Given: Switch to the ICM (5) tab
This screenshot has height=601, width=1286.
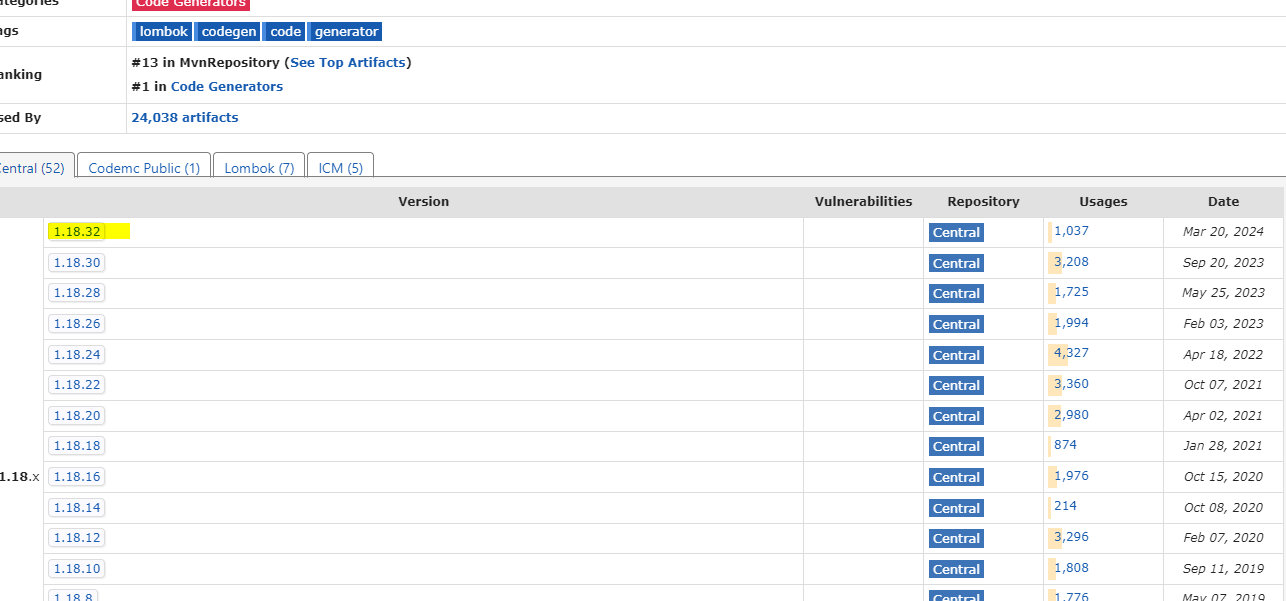Looking at the screenshot, I should 340,168.
